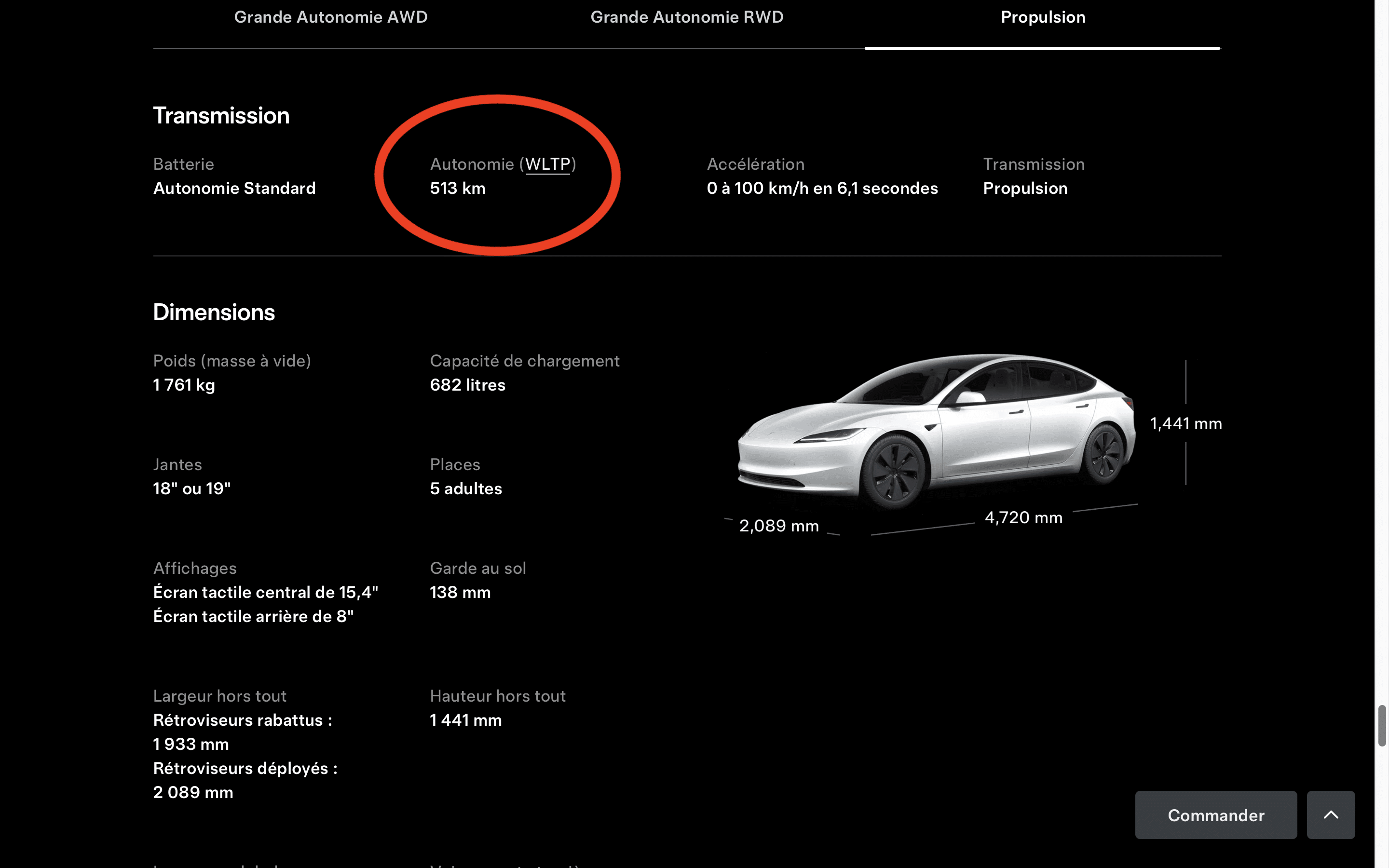Viewport: 1389px width, 868px height.
Task: Click the 138 mm ground clearance value
Action: click(460, 593)
